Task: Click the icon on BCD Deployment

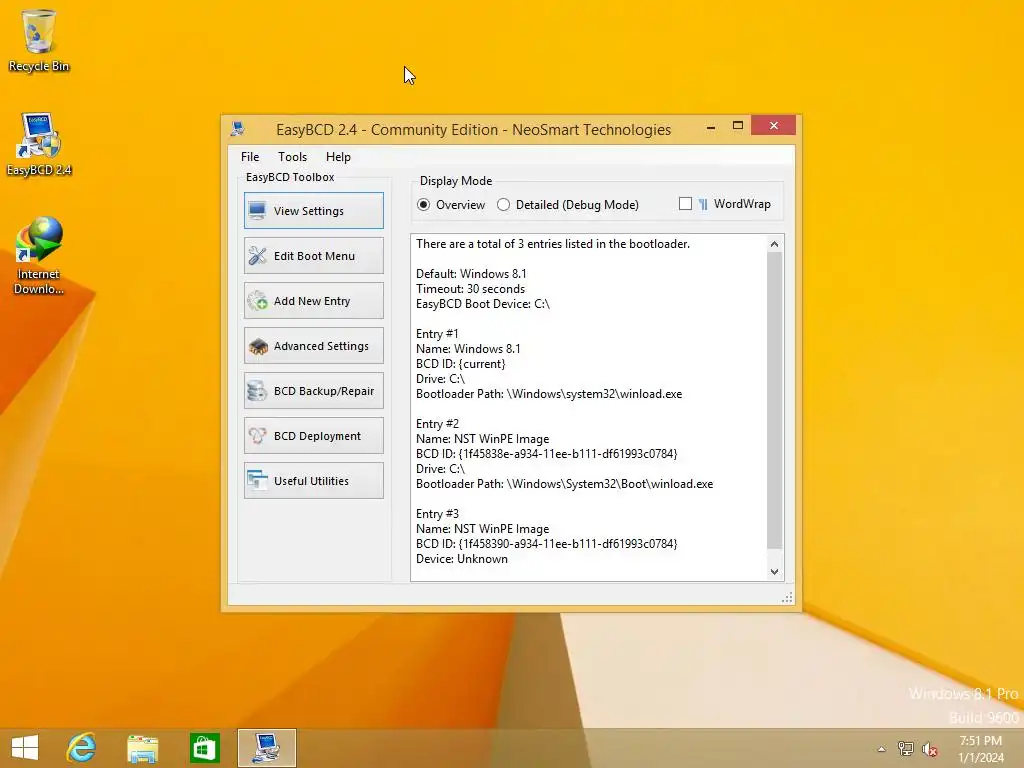Action: 257,436
